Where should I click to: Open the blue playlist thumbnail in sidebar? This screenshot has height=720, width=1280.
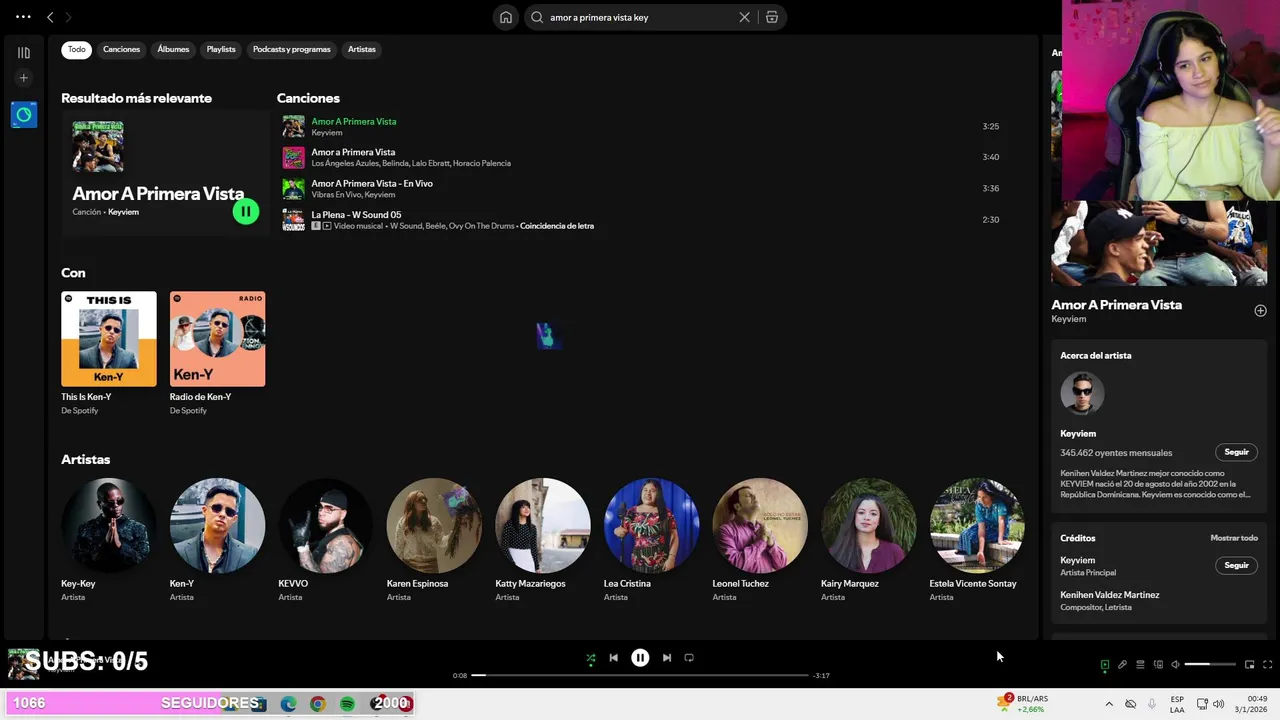click(24, 115)
